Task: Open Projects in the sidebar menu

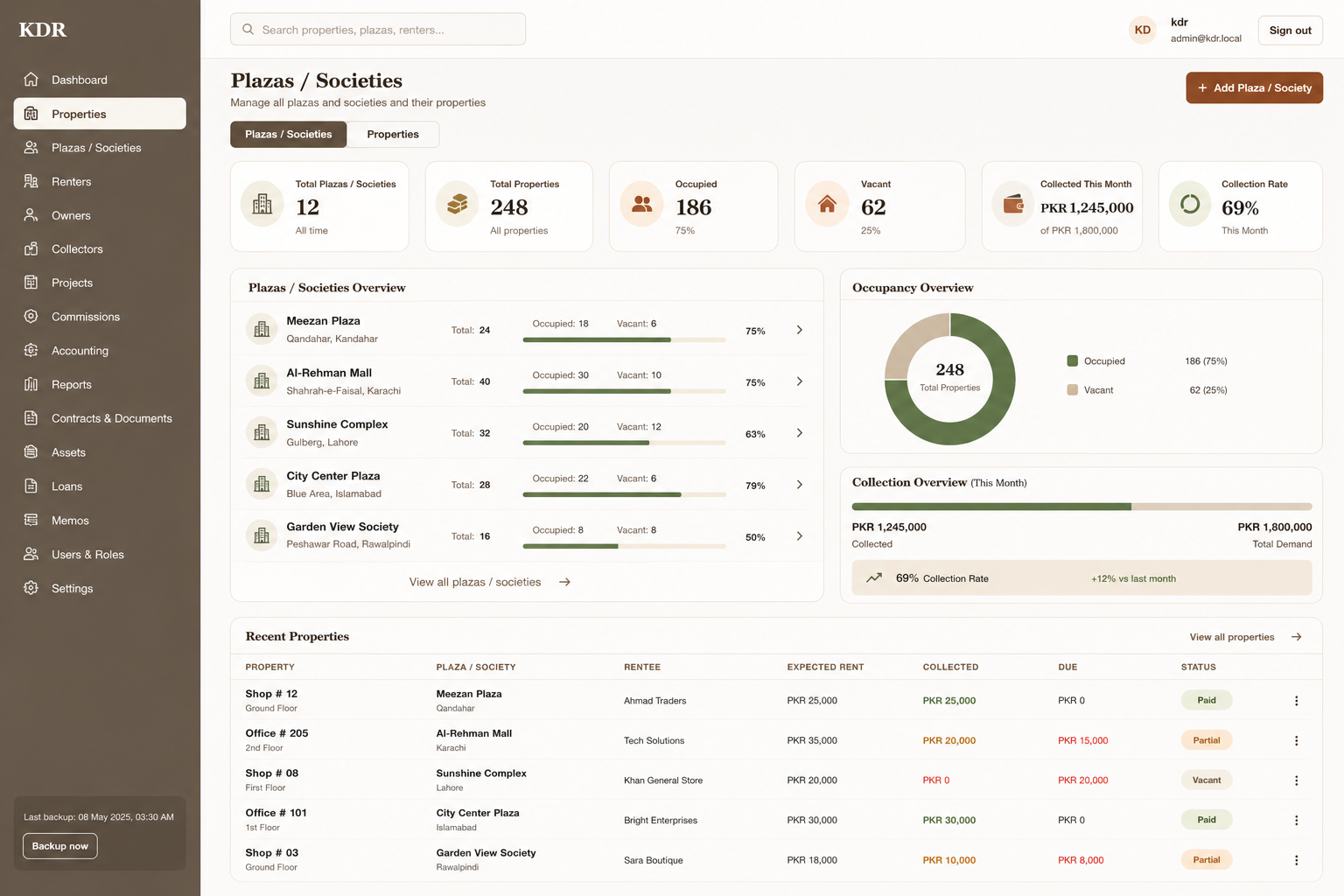Action: pos(100,283)
